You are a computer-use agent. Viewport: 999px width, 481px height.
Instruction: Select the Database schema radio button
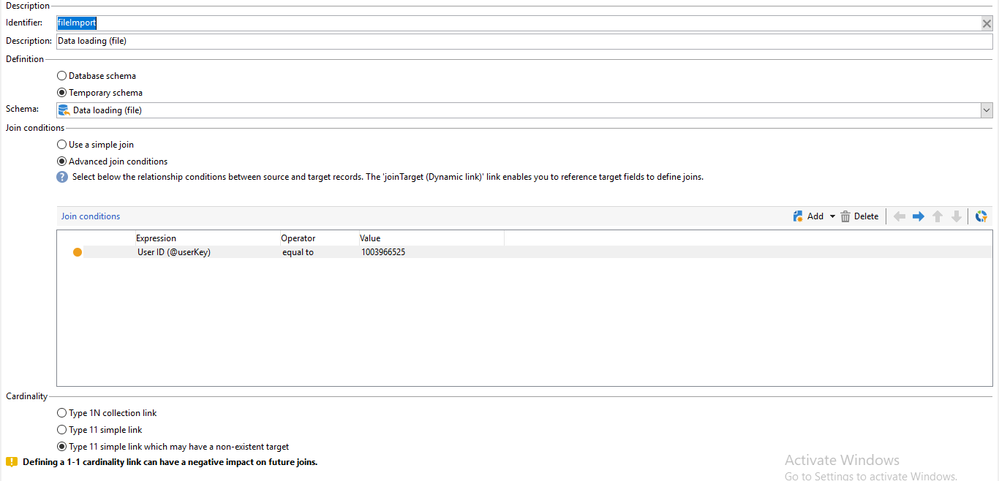tap(62, 76)
